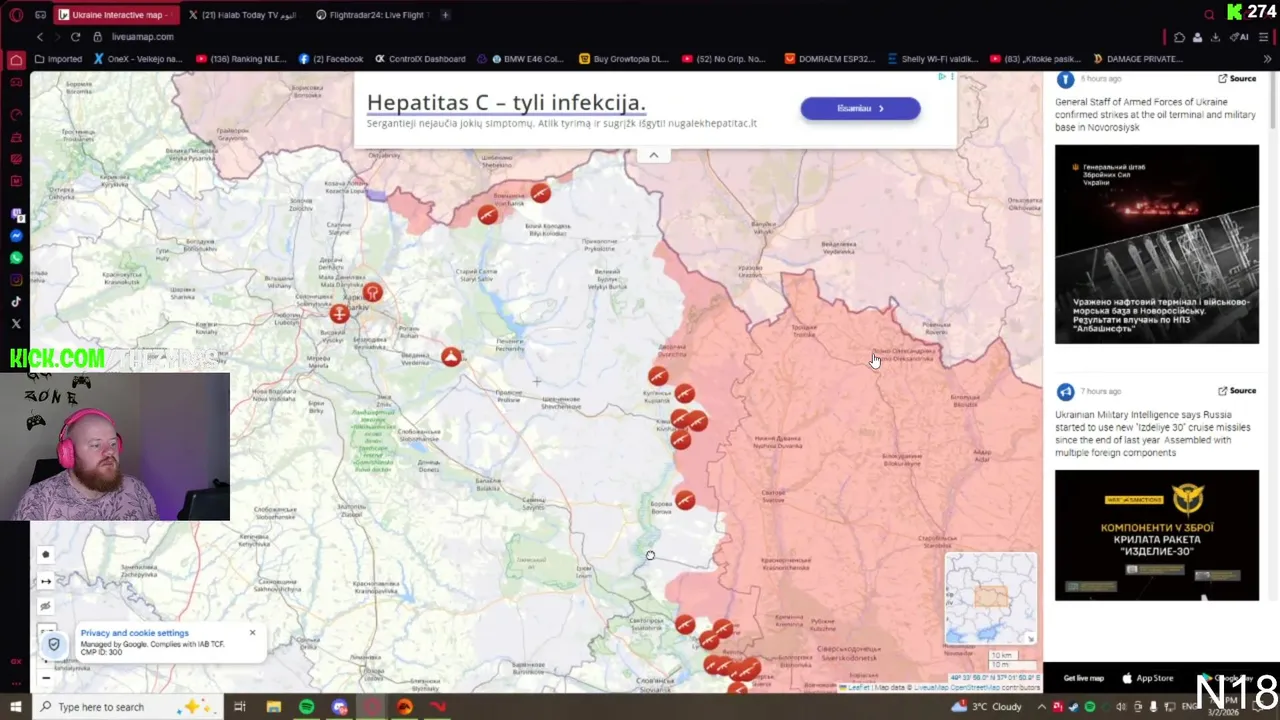Click the App Store download button
The width and height of the screenshot is (1280, 720).
click(x=1148, y=678)
